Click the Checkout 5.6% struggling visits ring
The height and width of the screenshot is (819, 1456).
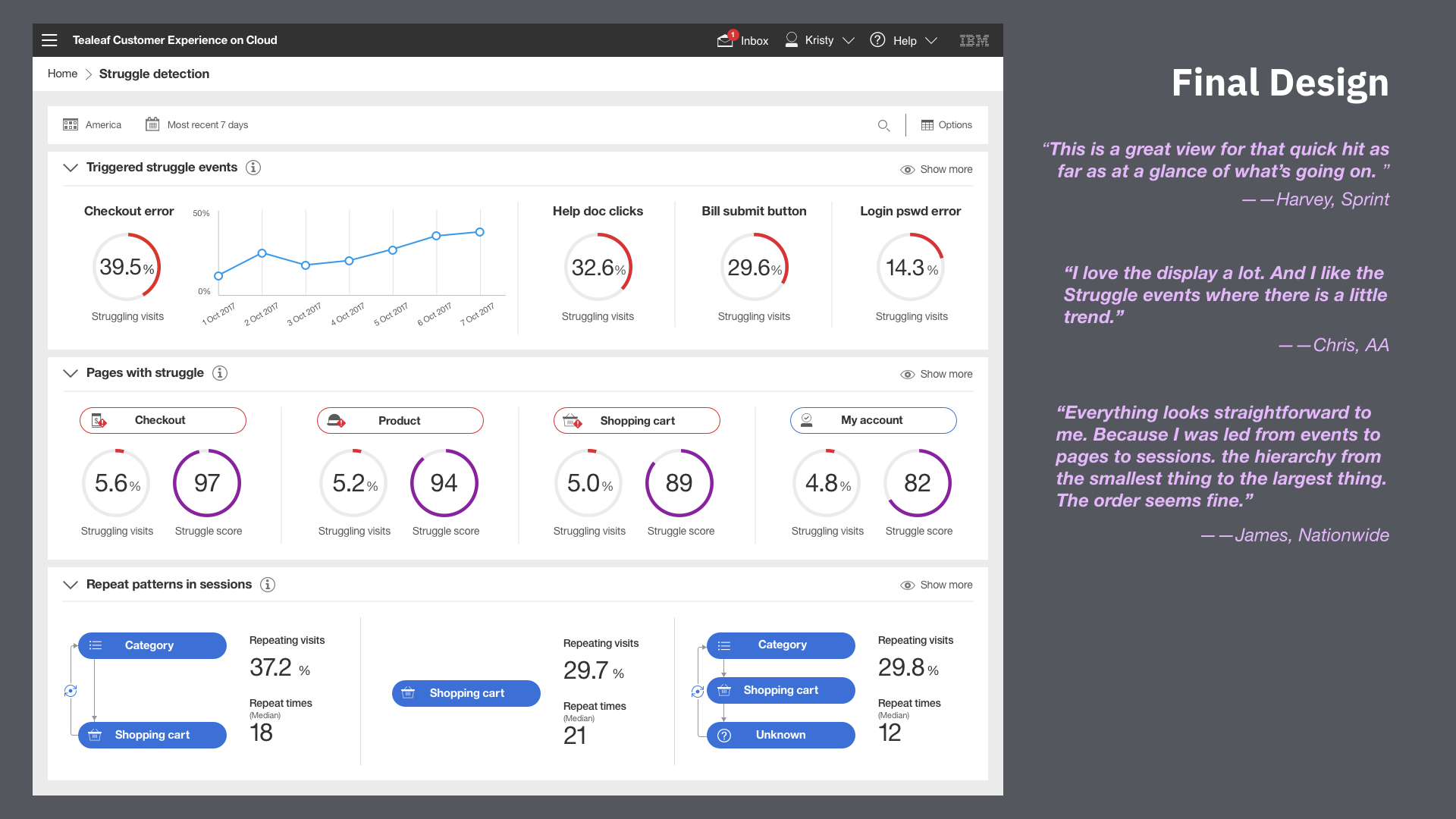tap(116, 483)
